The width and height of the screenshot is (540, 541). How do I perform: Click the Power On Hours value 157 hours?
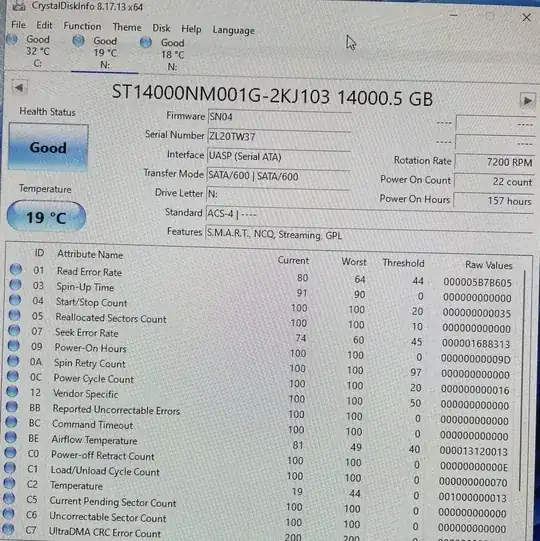493,200
